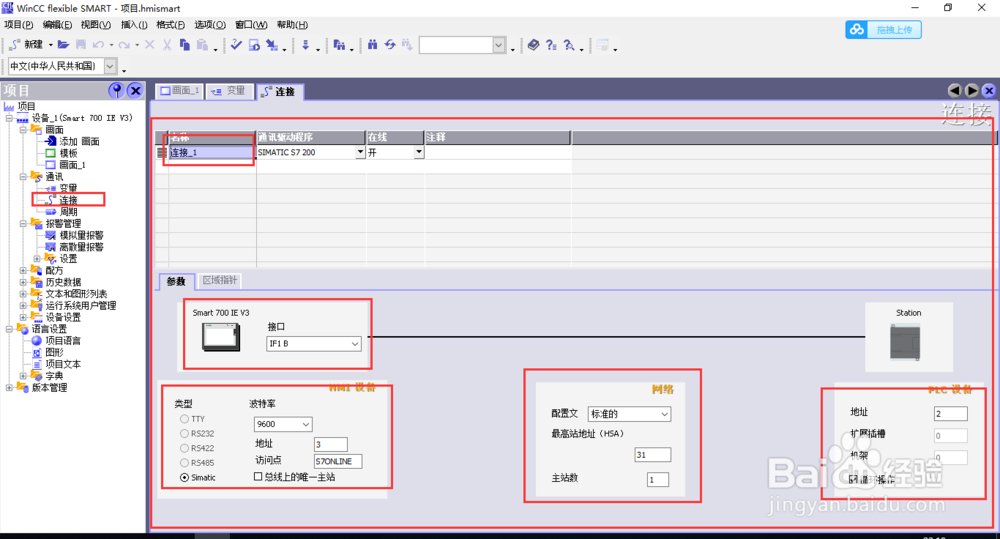1000x539 pixels.
Task: Select the 参数 tab
Action: (x=176, y=281)
